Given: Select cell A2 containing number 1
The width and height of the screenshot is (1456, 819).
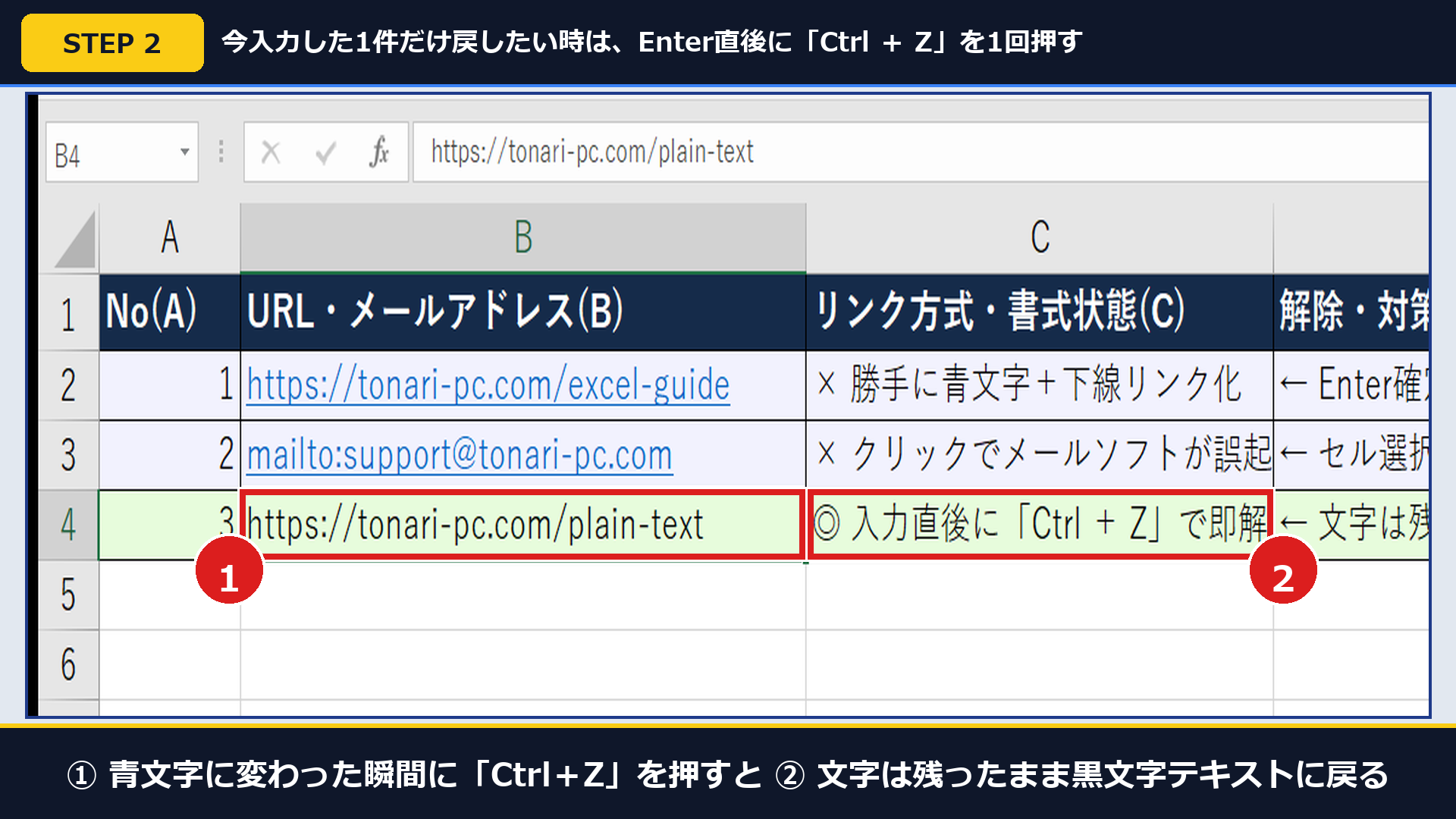Looking at the screenshot, I should point(170,385).
